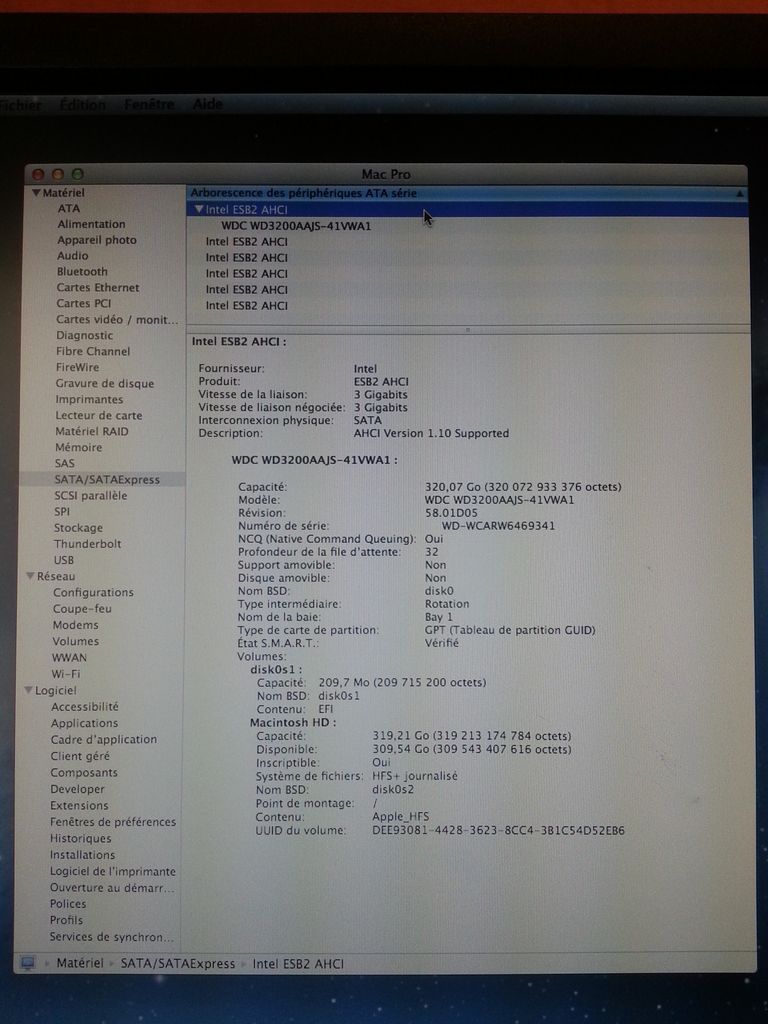Viewport: 768px width, 1024px height.
Task: Select Cartes vidéo / monit... in sidebar
Action: click(x=117, y=319)
